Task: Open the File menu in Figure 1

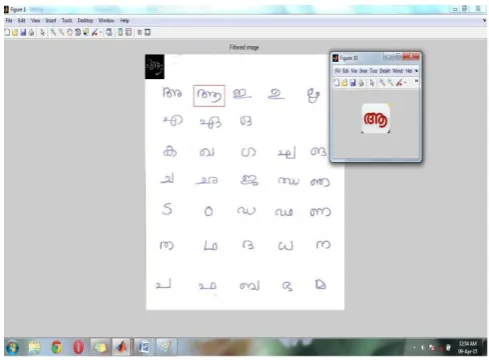Action: click(x=9, y=21)
